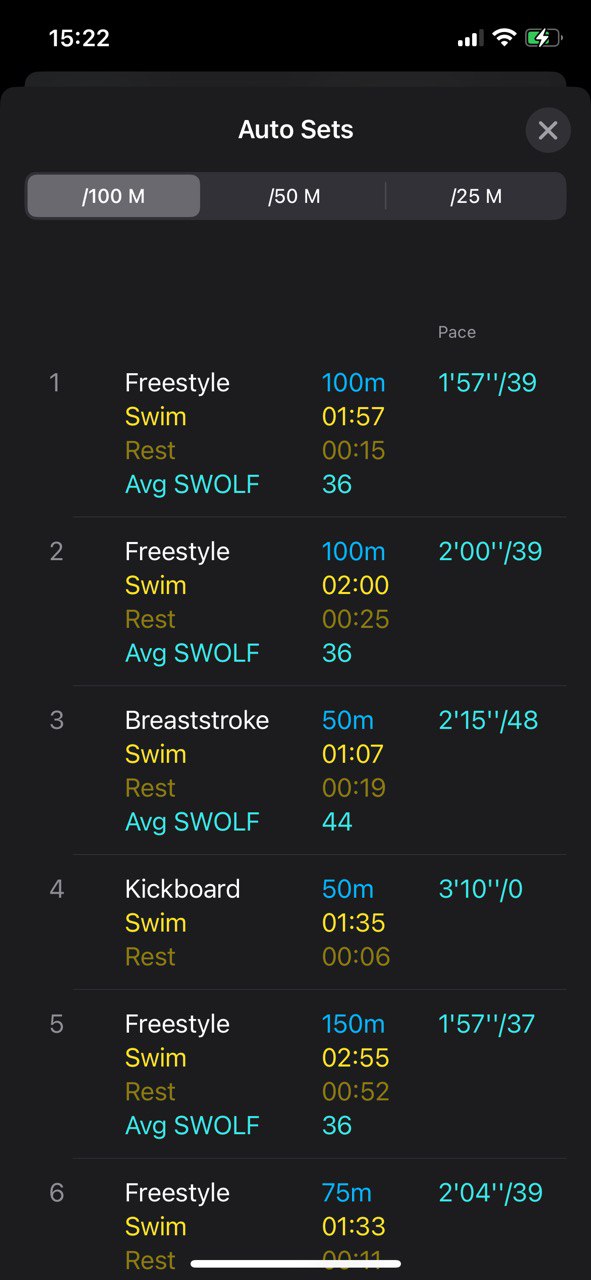Open set 1 Freestyle 100m row
This screenshot has height=1280, width=591.
(296, 433)
